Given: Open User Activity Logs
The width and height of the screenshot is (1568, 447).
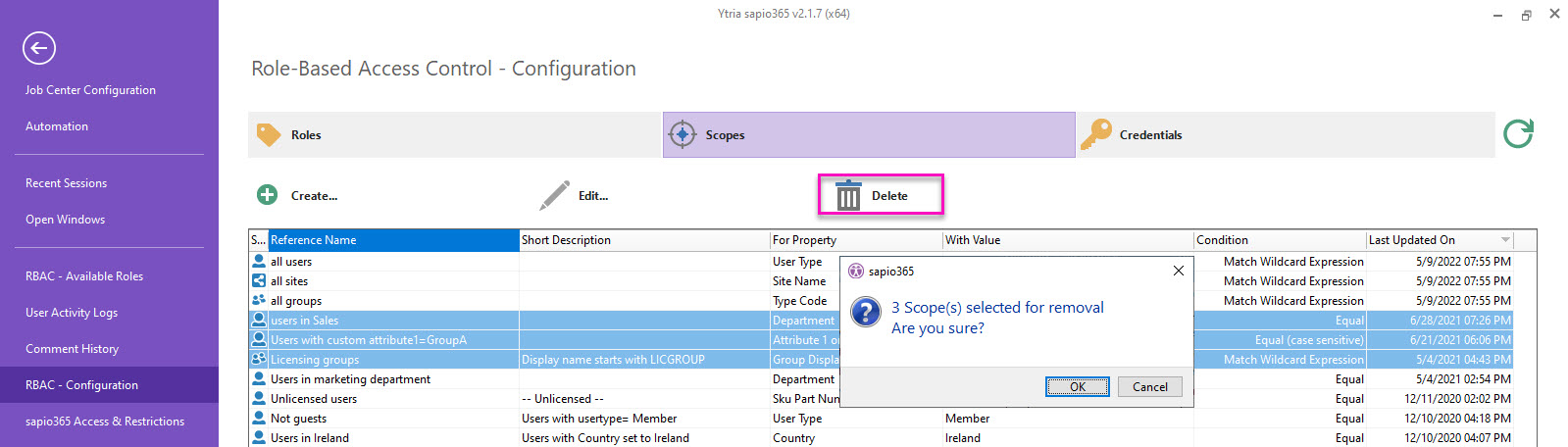Looking at the screenshot, I should (72, 313).
